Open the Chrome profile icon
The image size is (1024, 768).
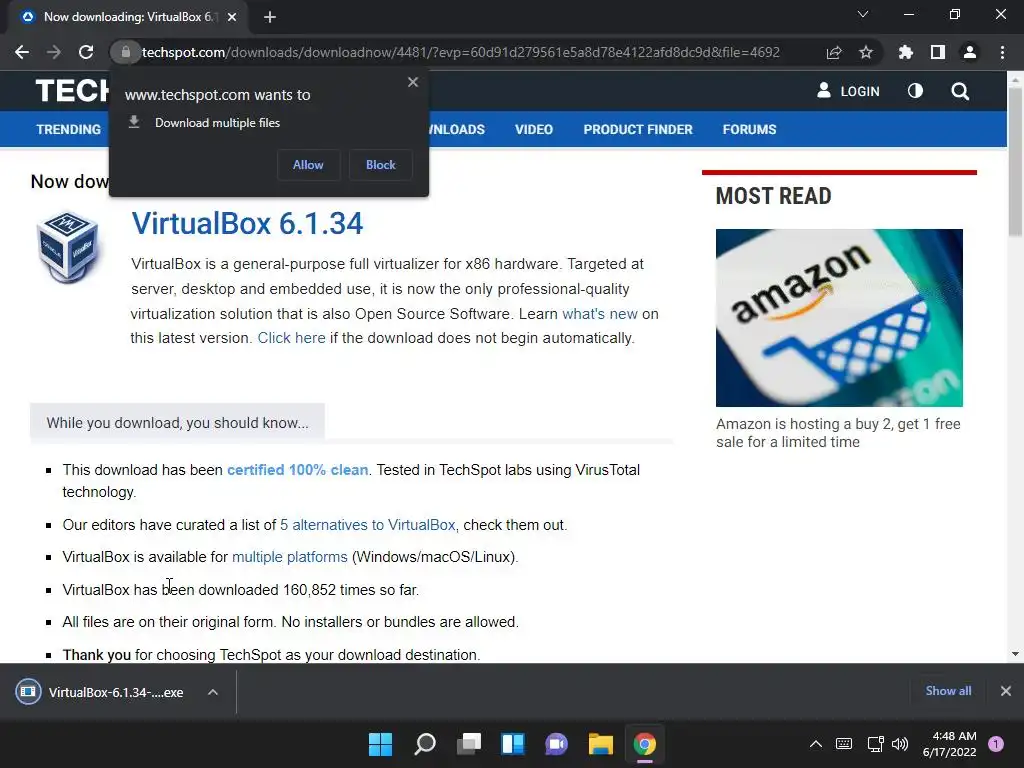(x=970, y=52)
